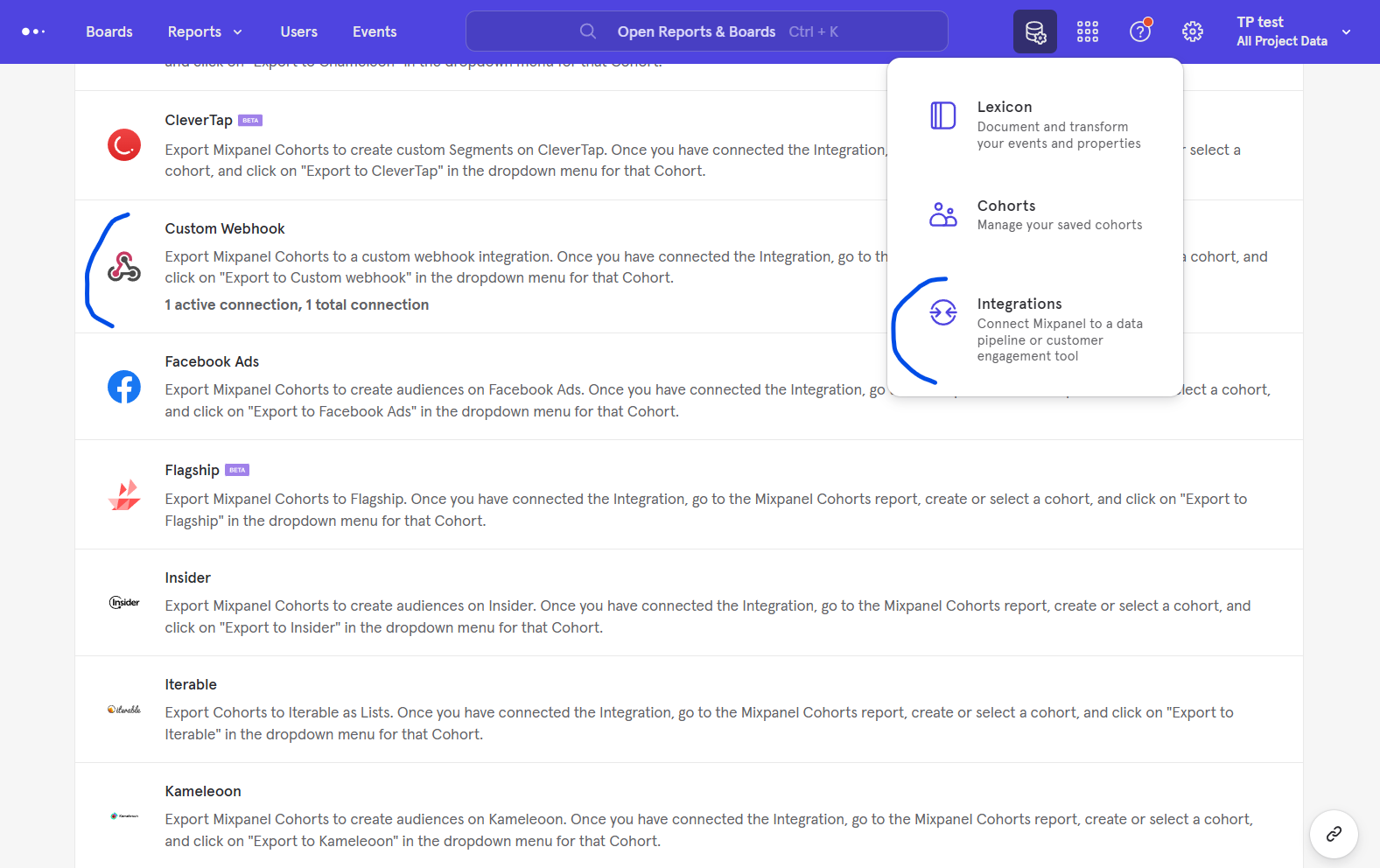
Task: Click the "All Project Data" label
Action: pos(1282,41)
